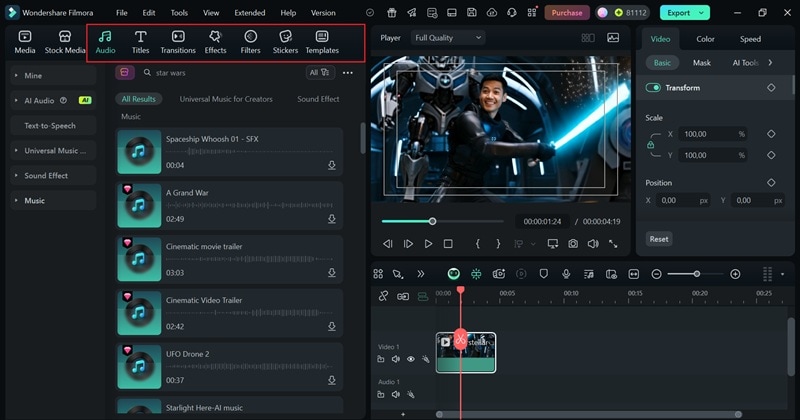Zoom in the timeline with plus icon
Screen dimensions: 800x420
point(735,274)
